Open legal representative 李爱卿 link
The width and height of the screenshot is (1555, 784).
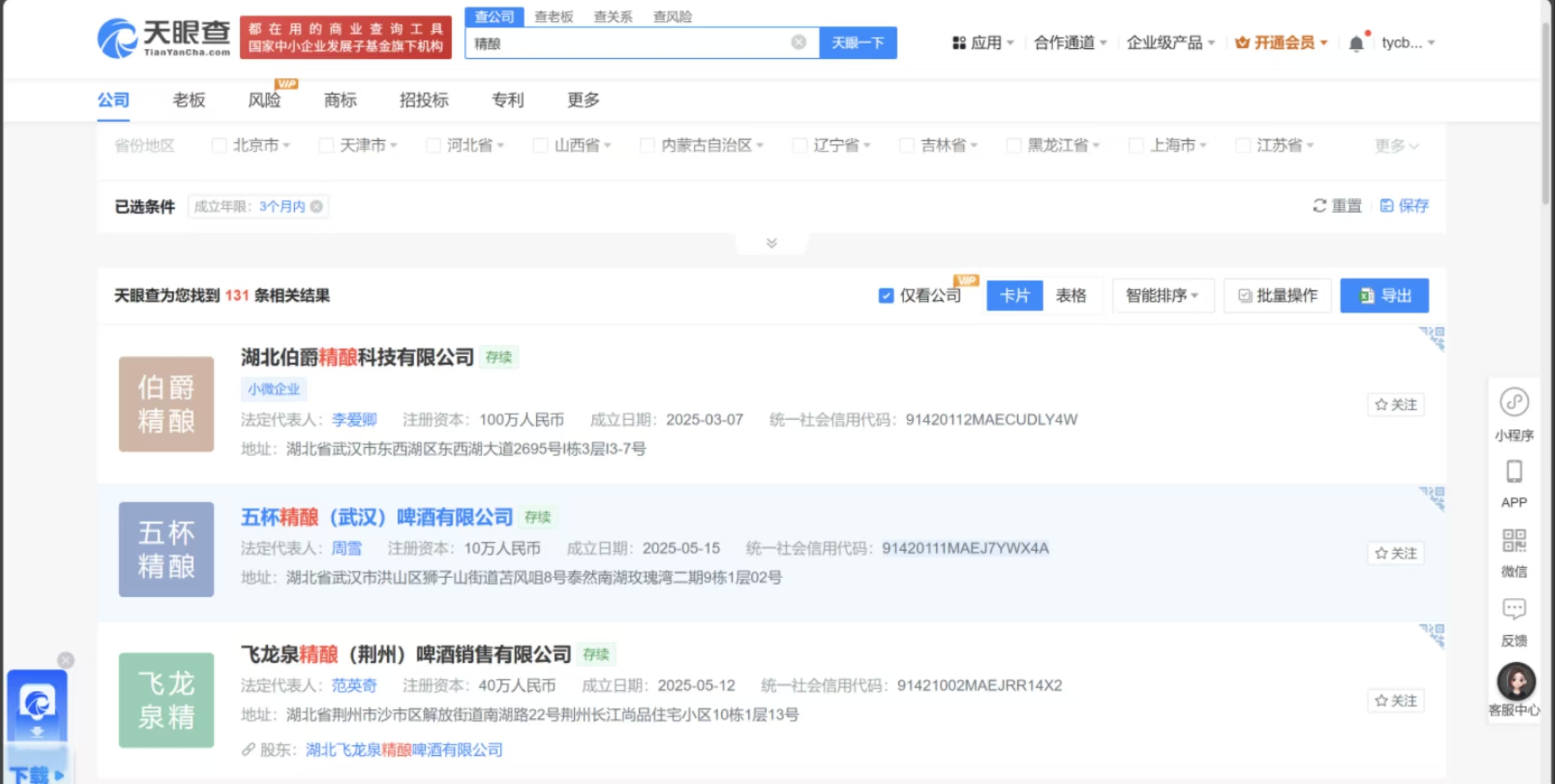point(354,420)
